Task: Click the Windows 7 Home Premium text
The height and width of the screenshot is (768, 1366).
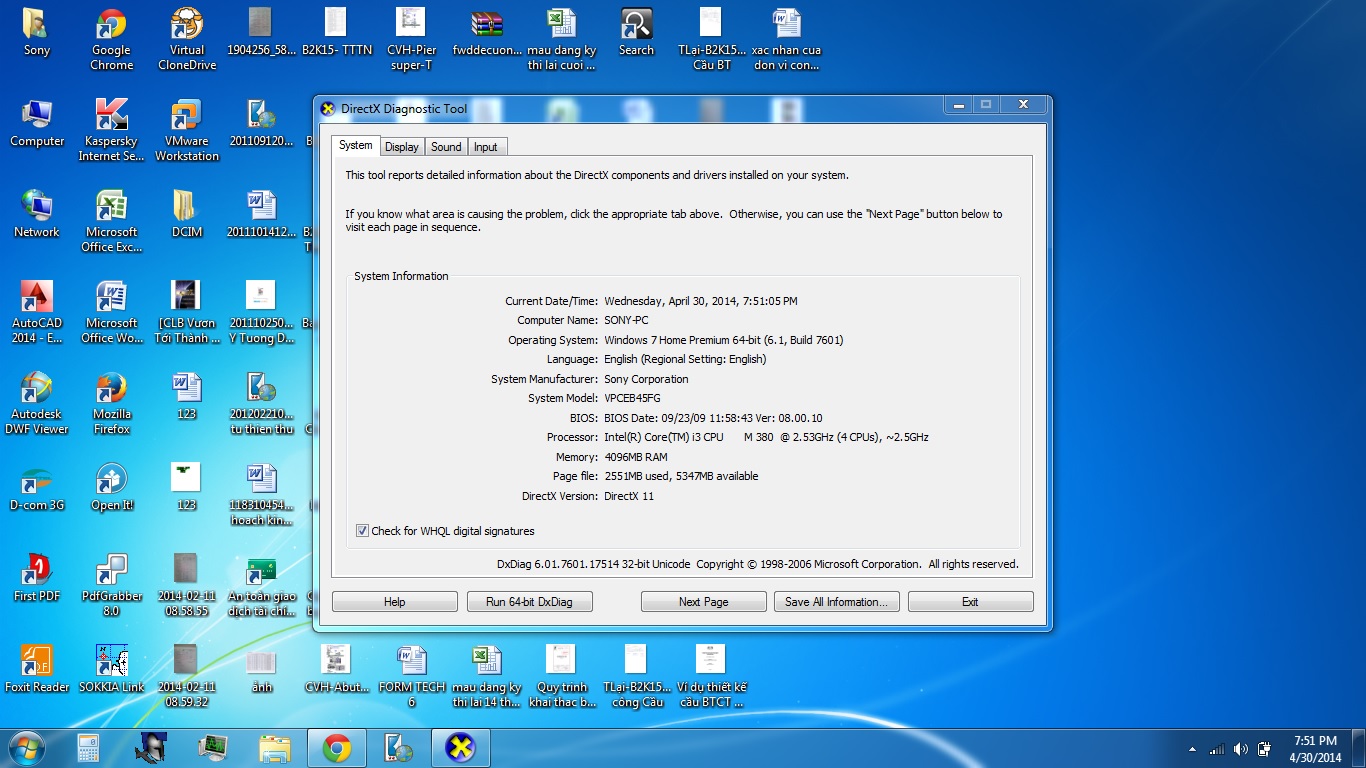Action: (x=724, y=340)
